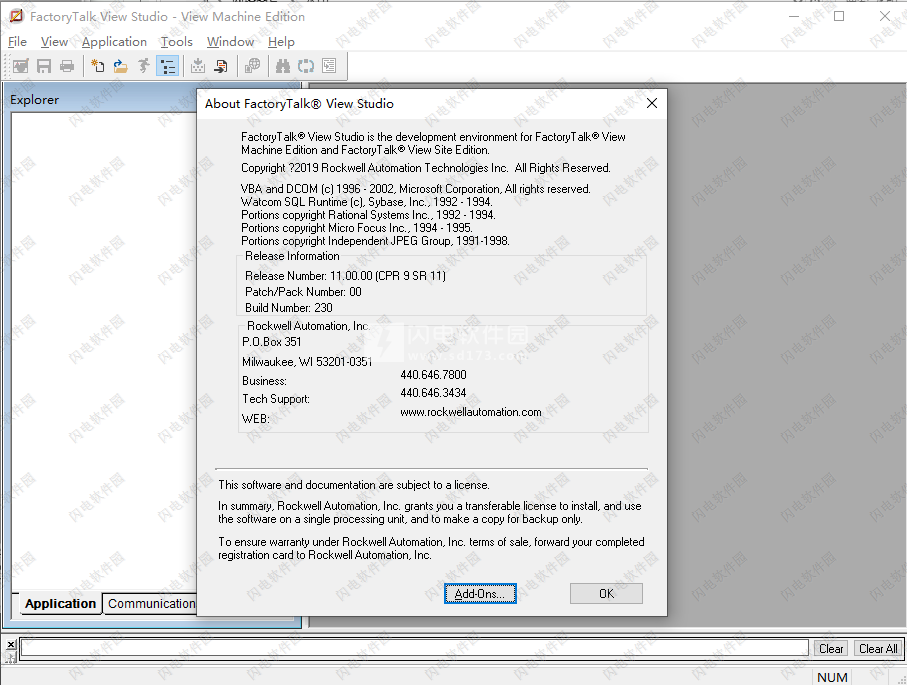Click the Open Application folder icon
Viewport: 907px width, 685px height.
pyautogui.click(x=120, y=66)
